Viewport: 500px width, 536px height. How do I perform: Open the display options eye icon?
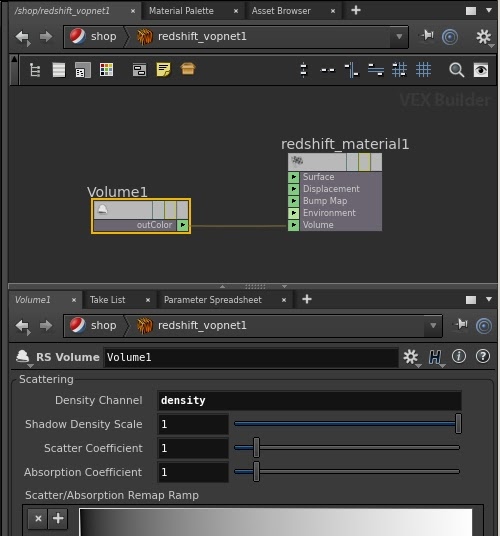tap(481, 70)
